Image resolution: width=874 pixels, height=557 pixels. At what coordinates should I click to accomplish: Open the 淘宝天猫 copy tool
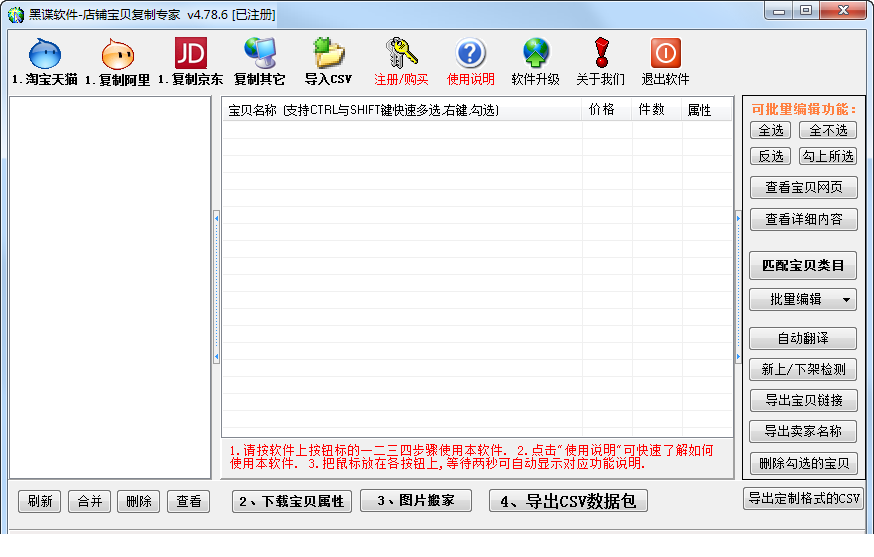click(45, 61)
